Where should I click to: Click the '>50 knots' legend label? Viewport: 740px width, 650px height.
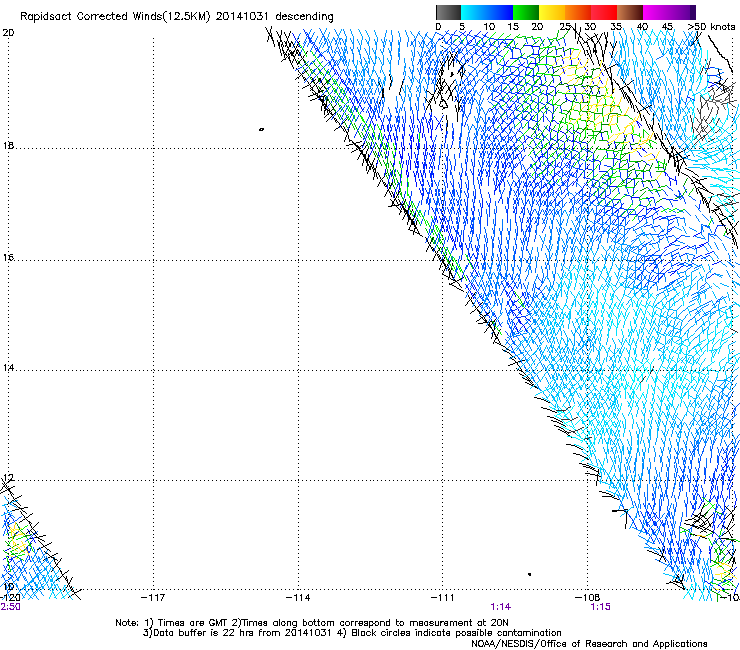711,27
